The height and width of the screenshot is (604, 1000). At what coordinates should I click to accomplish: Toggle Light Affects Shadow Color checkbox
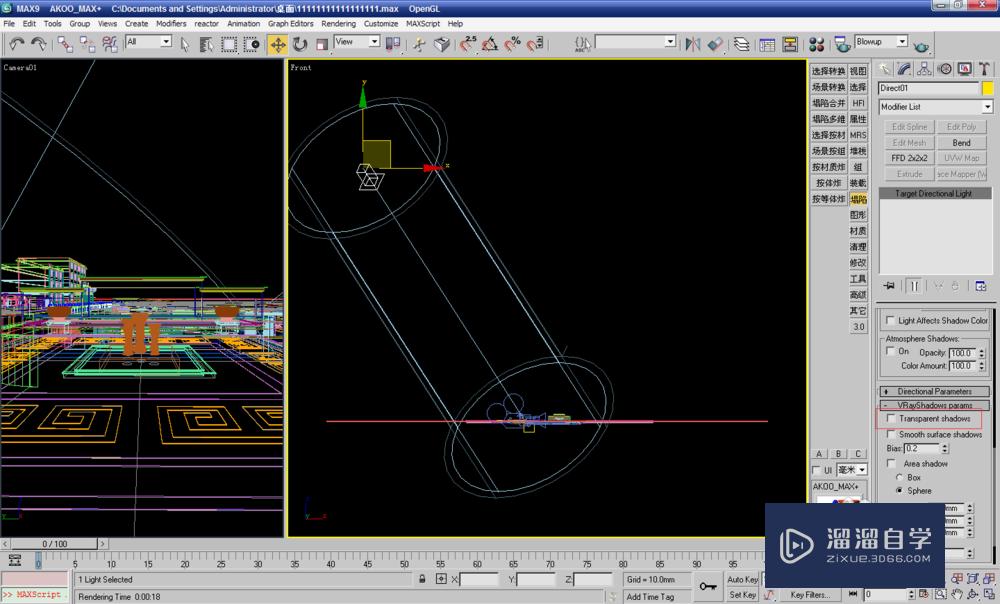click(892, 321)
